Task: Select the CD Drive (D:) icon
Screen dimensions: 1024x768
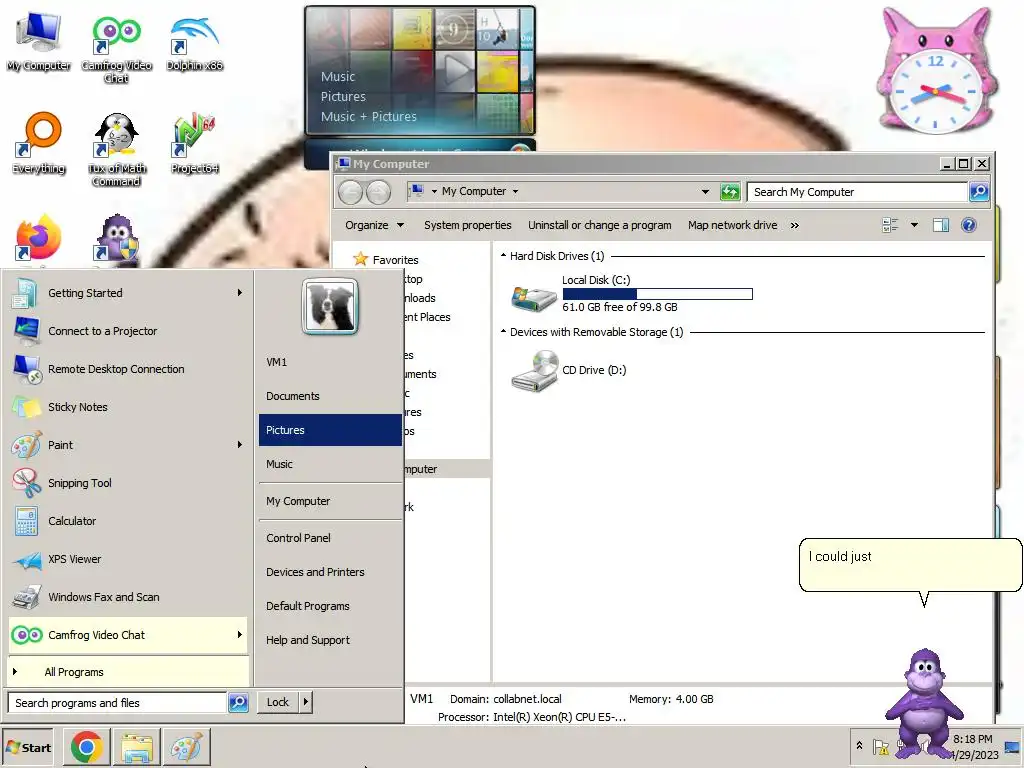Action: [535, 371]
